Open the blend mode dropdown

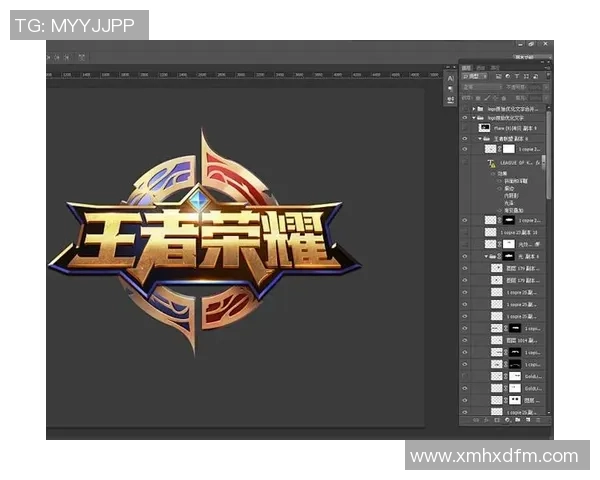(481, 88)
